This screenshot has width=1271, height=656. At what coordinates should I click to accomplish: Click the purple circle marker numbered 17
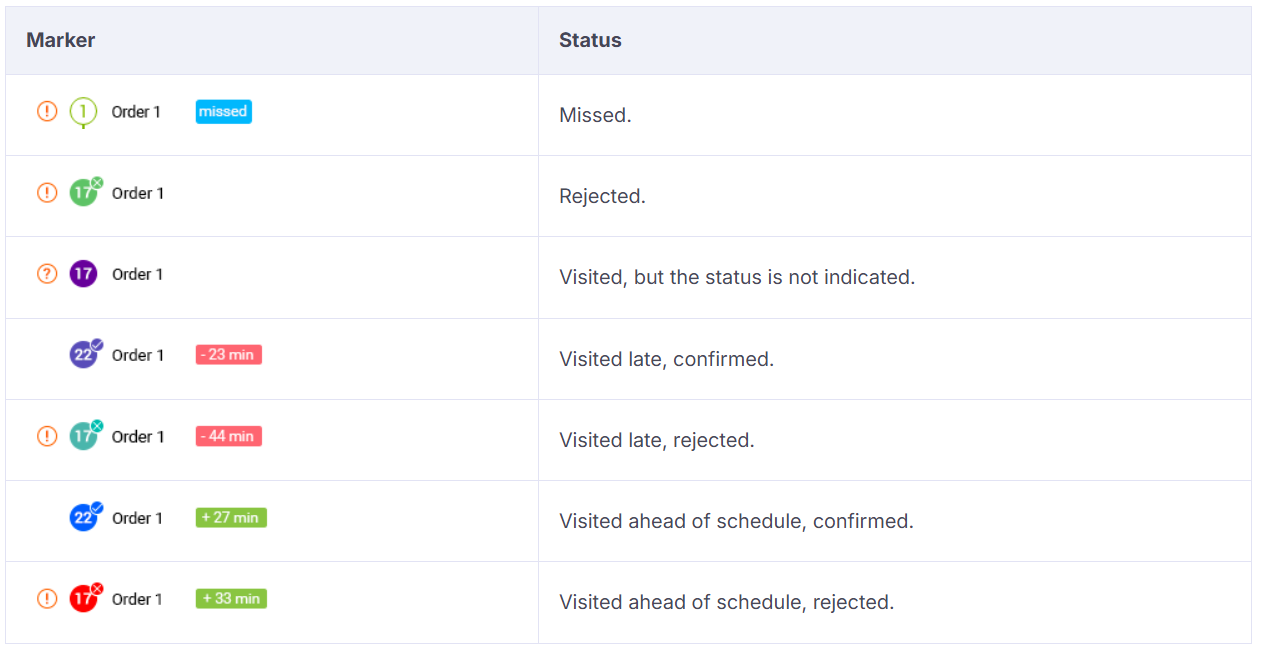(83, 274)
